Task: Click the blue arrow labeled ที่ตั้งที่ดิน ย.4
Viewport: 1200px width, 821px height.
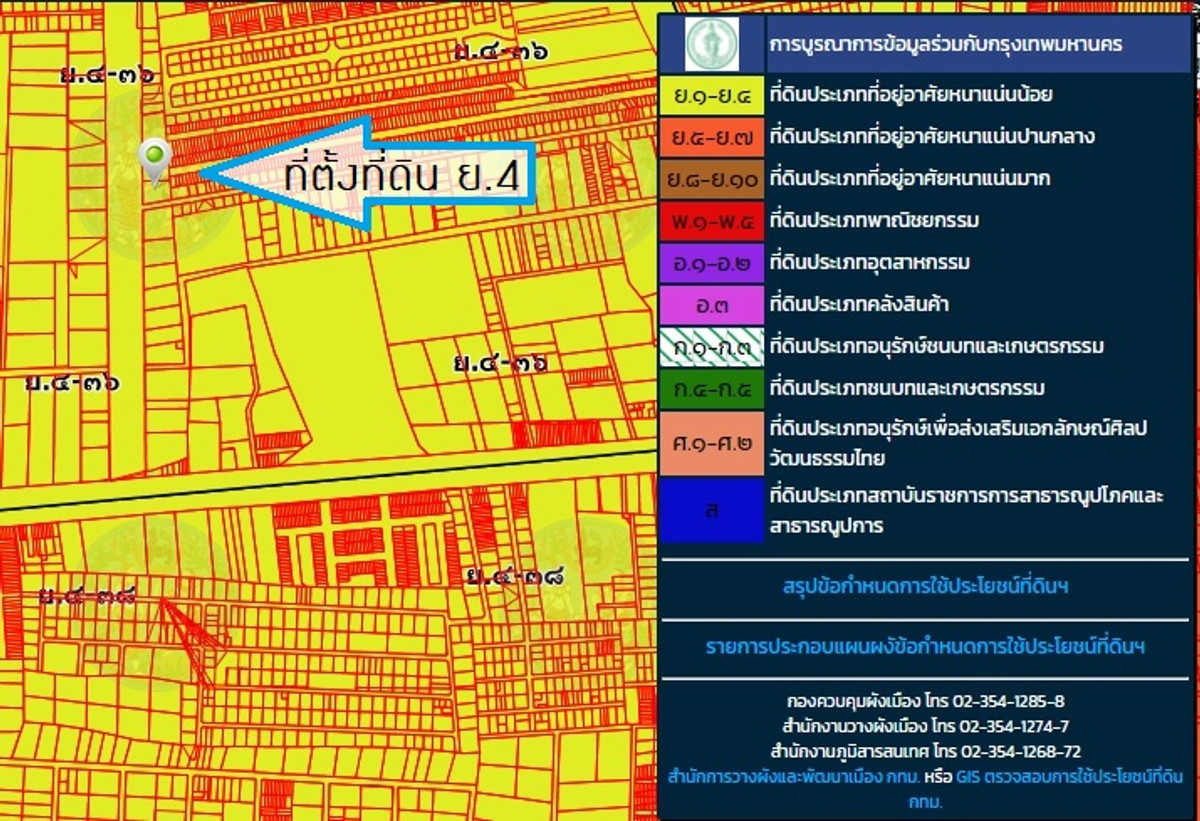Action: pos(370,176)
